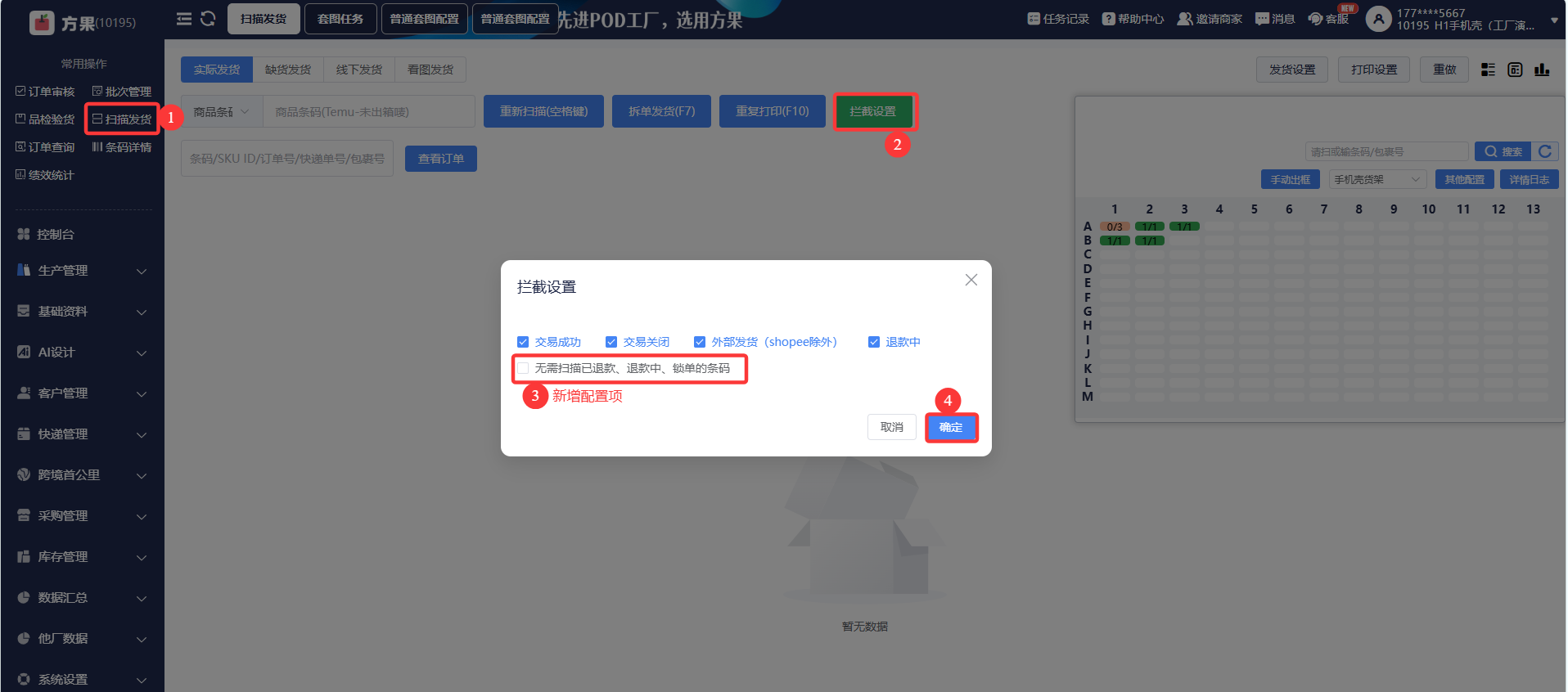Select the 套图任务 page tab

tap(340, 19)
